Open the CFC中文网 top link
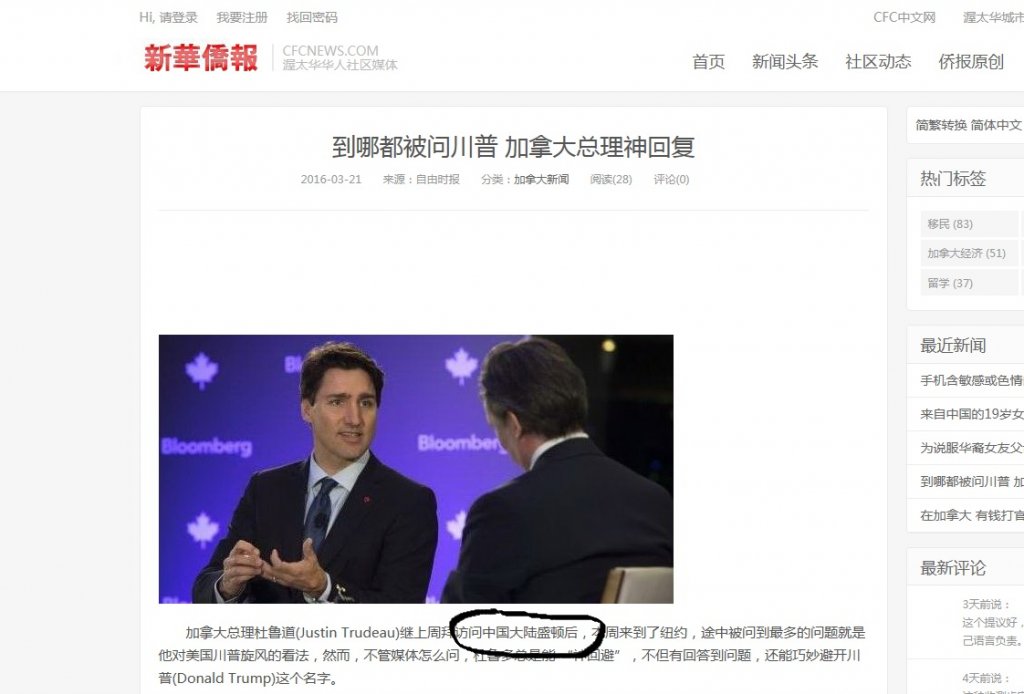Viewport: 1024px width, 694px height. 904,18
